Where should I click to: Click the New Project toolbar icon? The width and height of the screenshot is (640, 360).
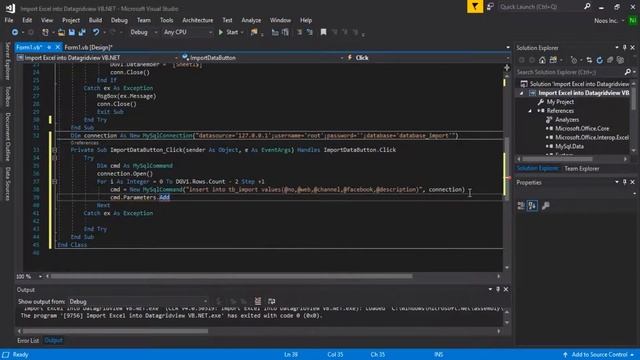click(45, 32)
